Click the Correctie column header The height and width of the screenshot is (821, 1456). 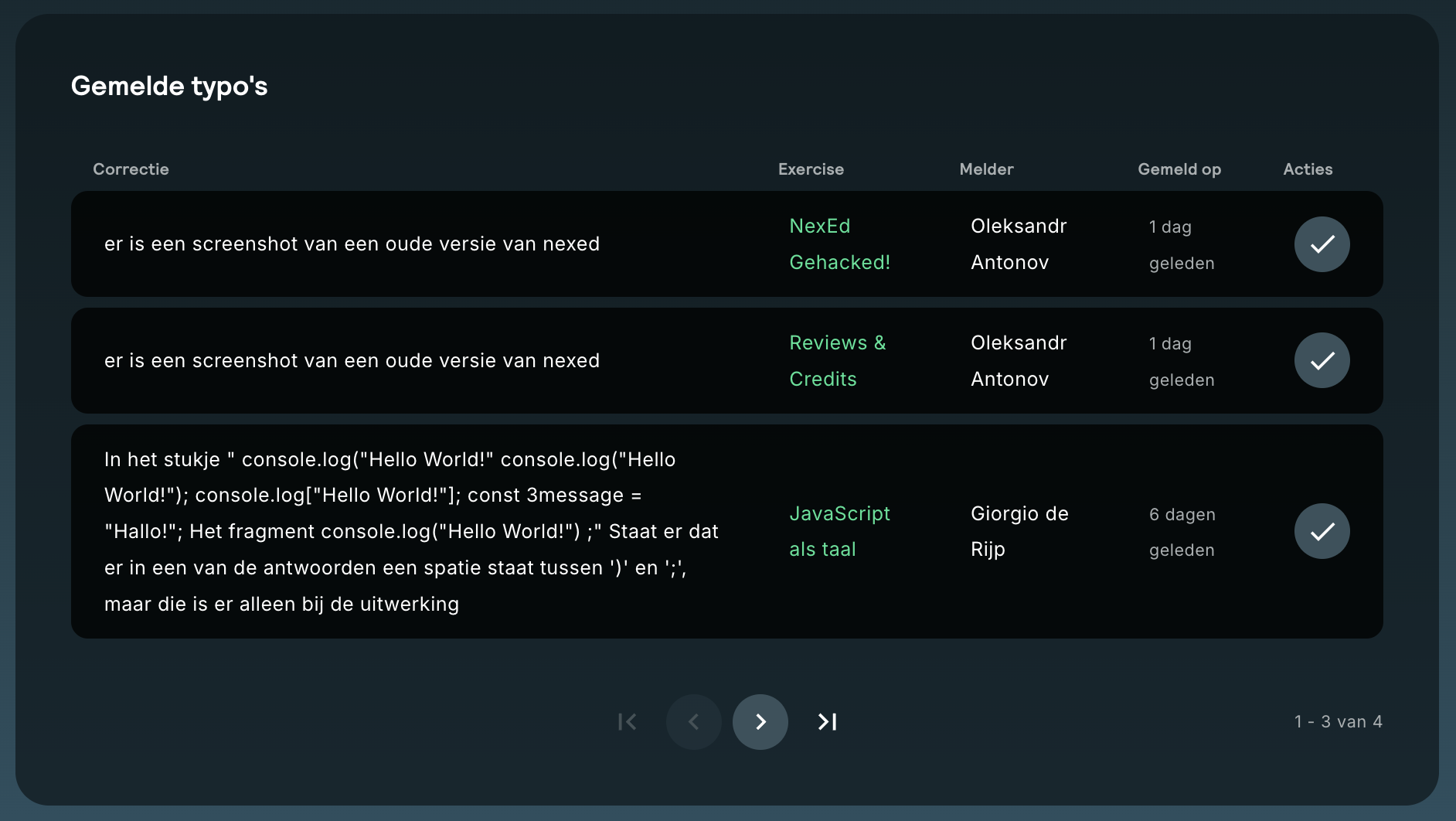click(x=131, y=169)
